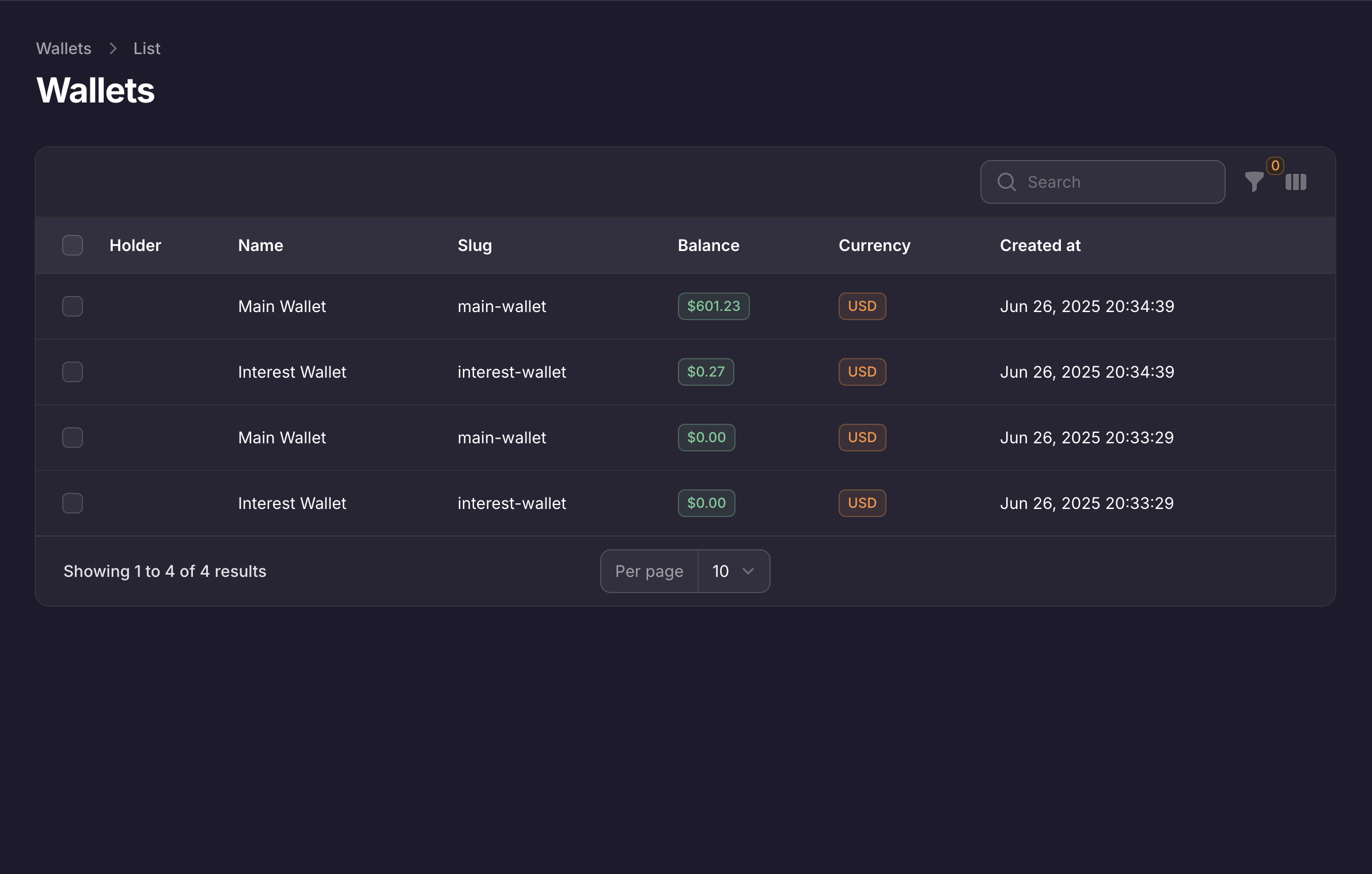Check the last Interest Wallet row
This screenshot has height=874, width=1372.
pos(73,503)
